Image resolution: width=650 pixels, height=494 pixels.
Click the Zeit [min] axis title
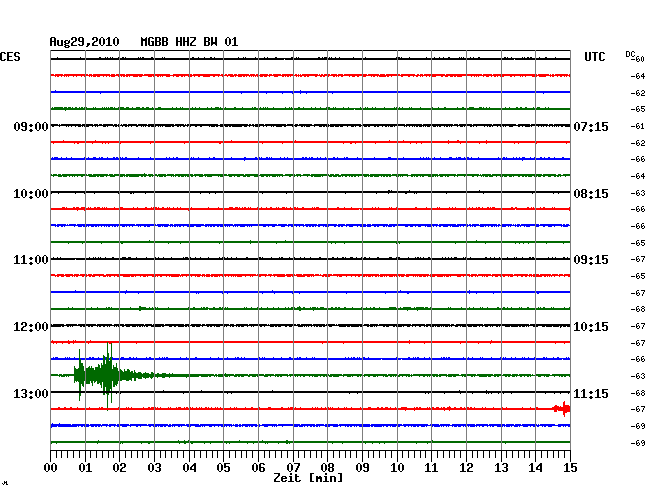tap(308, 478)
